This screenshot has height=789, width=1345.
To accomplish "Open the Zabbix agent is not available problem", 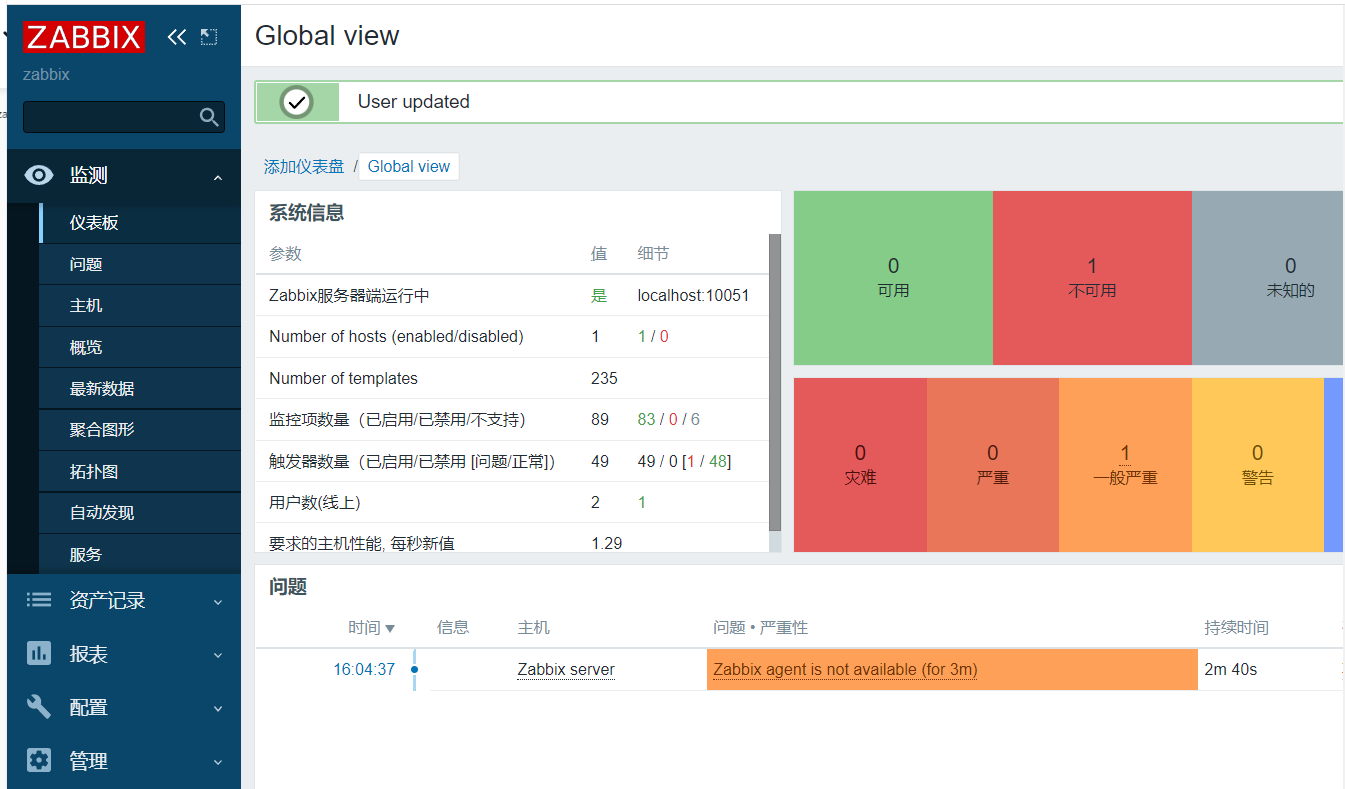I will coord(845,670).
